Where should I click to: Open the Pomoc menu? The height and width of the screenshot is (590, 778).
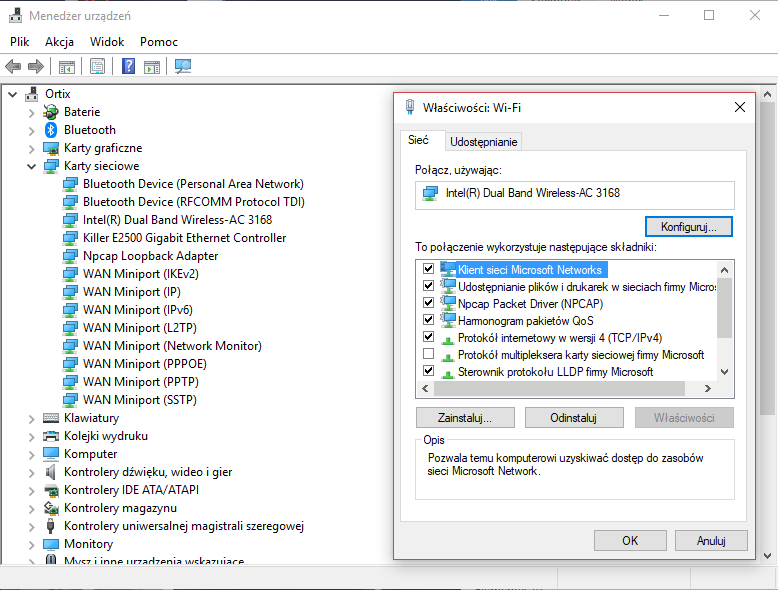pyautogui.click(x=159, y=42)
